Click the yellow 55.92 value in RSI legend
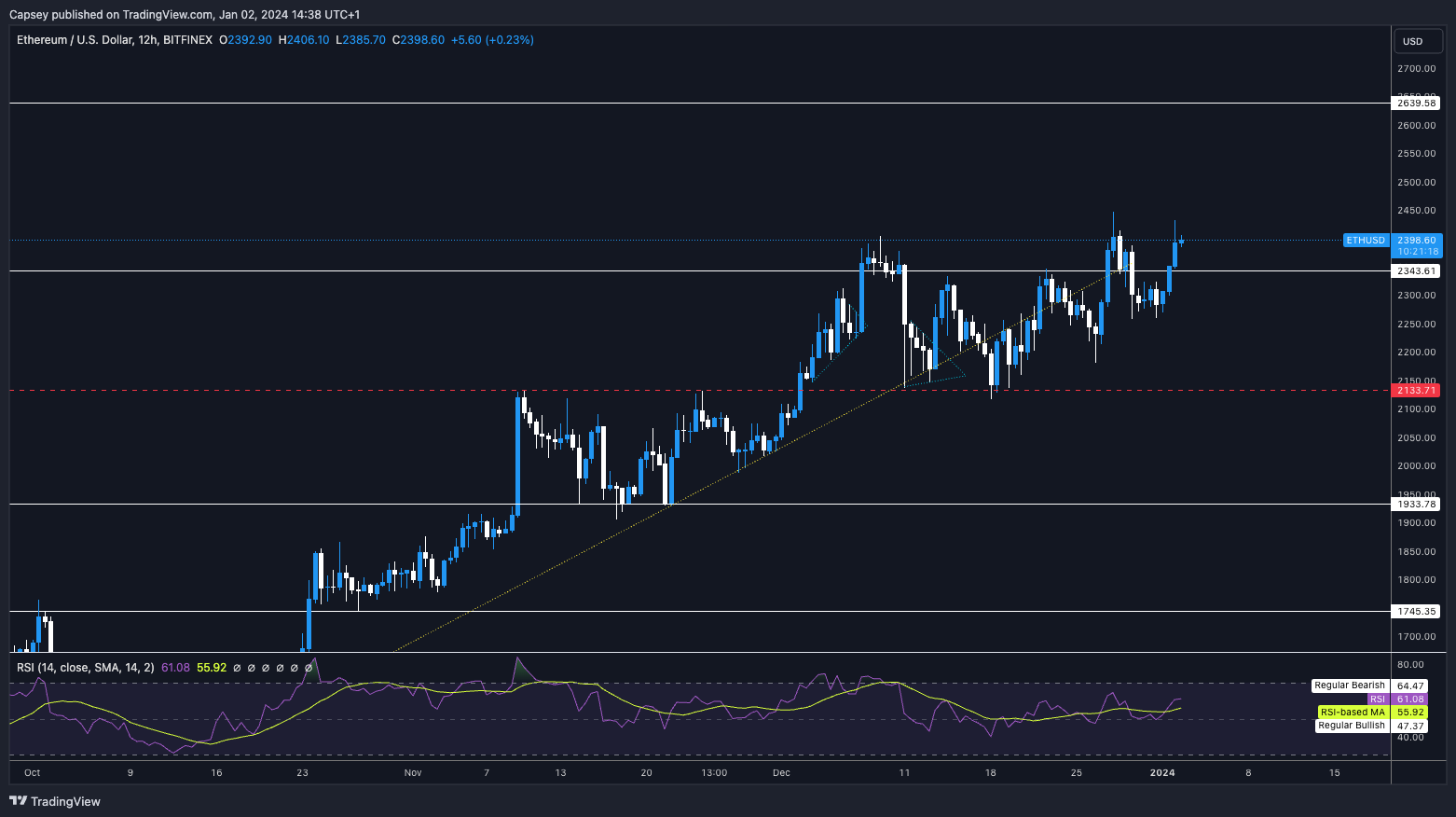The width and height of the screenshot is (1456, 817). click(212, 668)
